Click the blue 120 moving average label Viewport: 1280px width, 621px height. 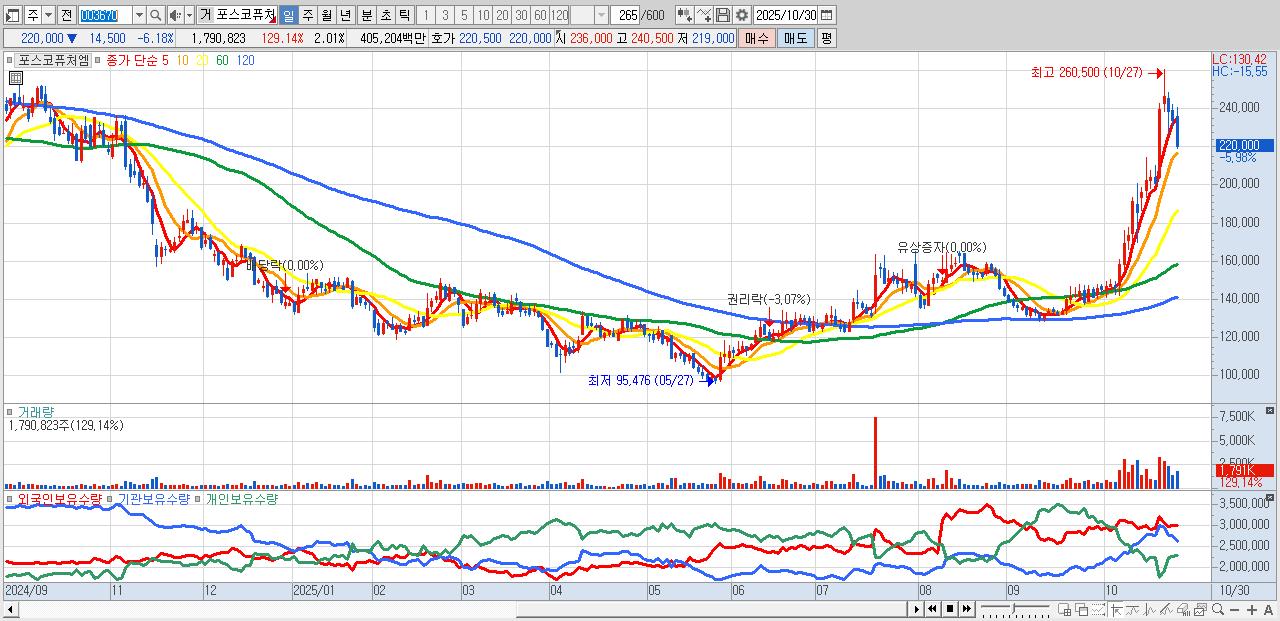245,60
